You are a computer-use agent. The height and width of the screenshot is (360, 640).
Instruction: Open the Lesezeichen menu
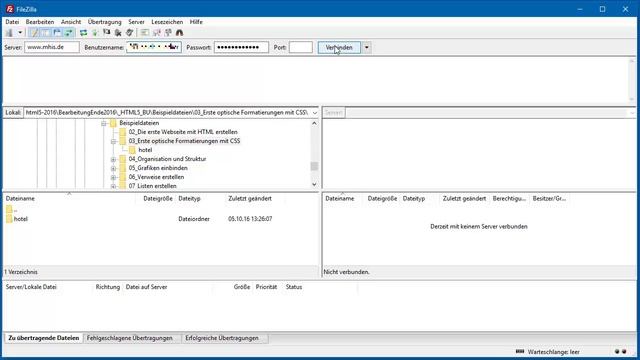pos(167,22)
